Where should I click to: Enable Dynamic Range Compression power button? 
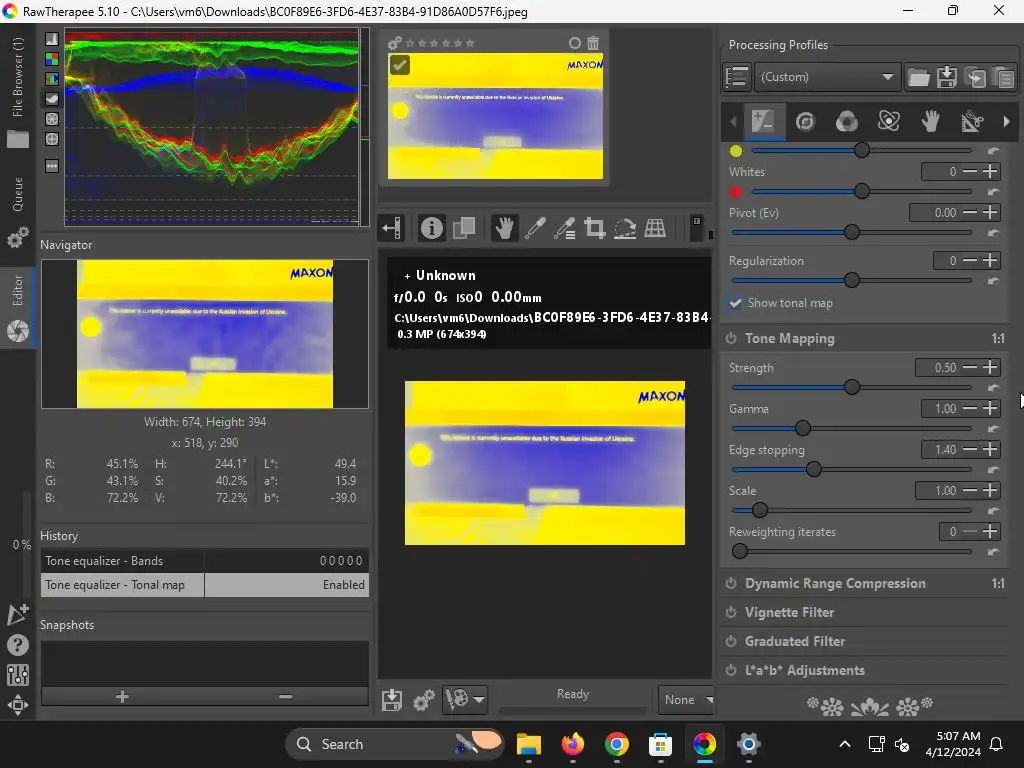[x=731, y=583]
